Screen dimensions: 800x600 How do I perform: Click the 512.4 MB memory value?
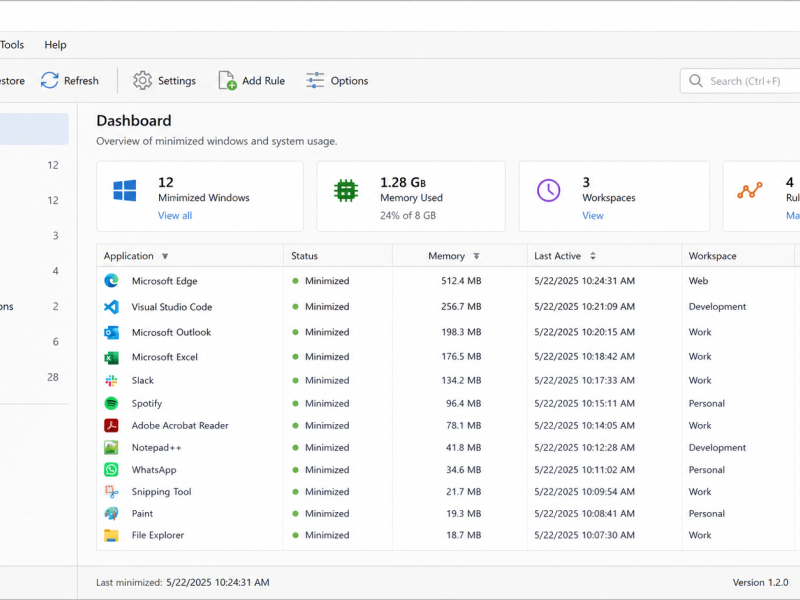[461, 281]
